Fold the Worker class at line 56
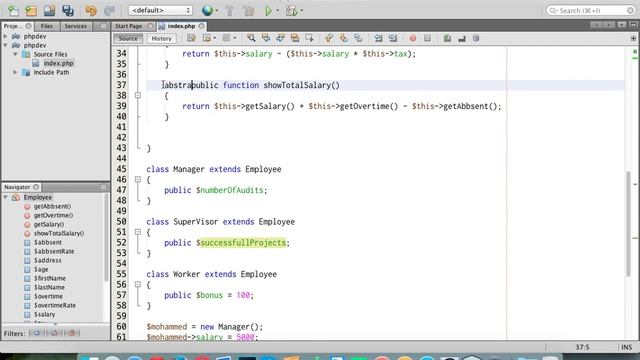 point(138,284)
